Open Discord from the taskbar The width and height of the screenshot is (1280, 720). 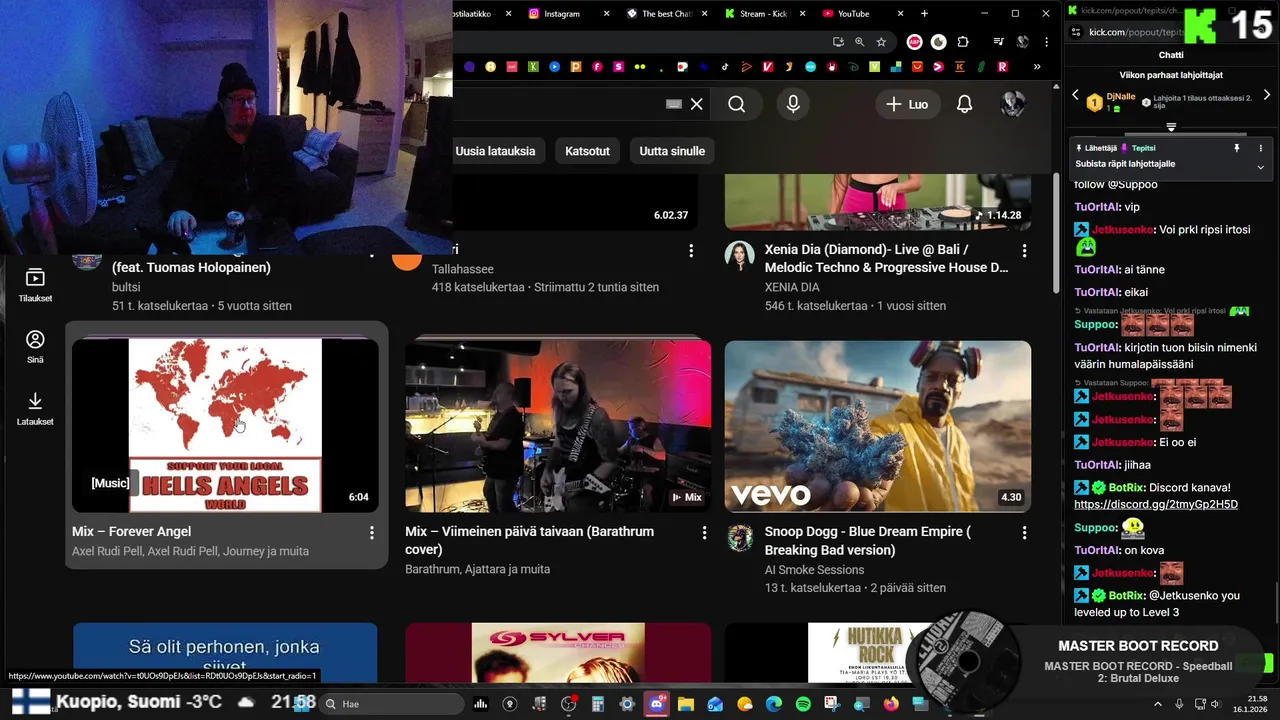click(x=657, y=704)
